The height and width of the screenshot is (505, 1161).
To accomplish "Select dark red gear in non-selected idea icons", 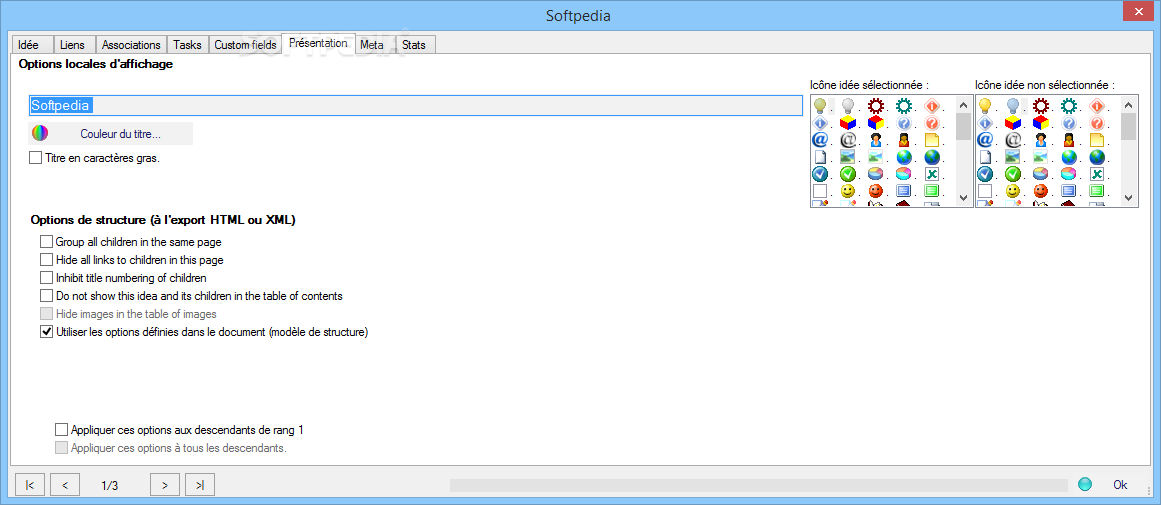I will pos(1040,105).
